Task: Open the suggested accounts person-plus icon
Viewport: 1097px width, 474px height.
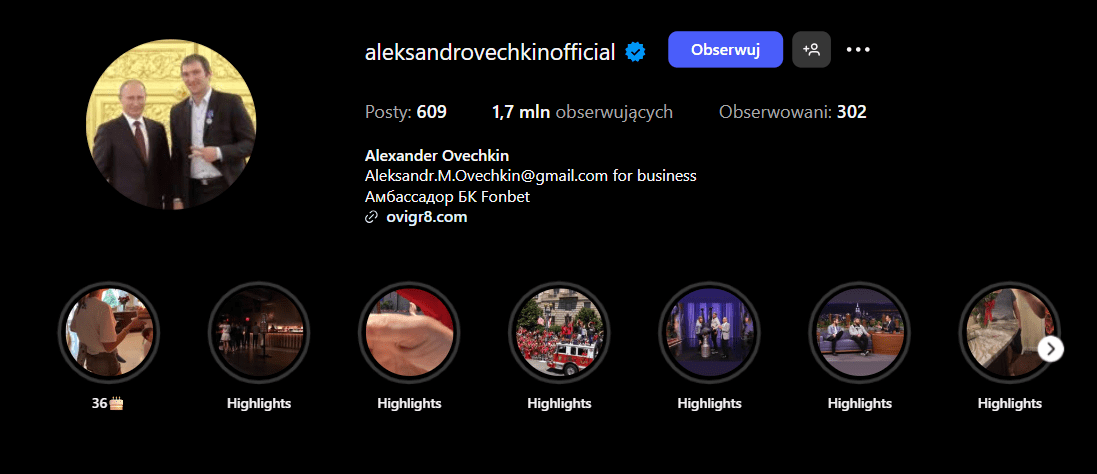Action: coord(812,50)
